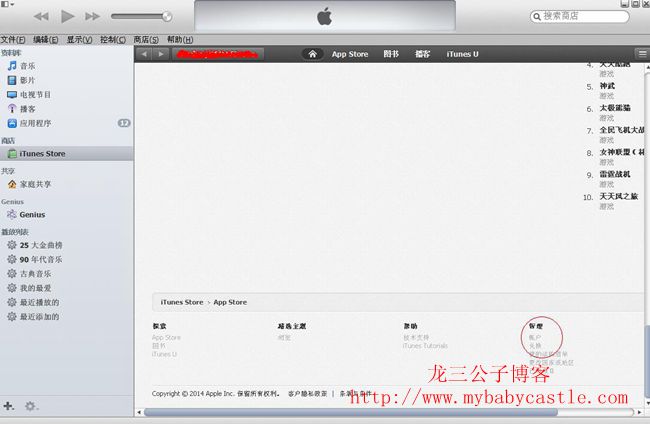
Task: Open the 显示(V) menu
Action: (x=79, y=40)
